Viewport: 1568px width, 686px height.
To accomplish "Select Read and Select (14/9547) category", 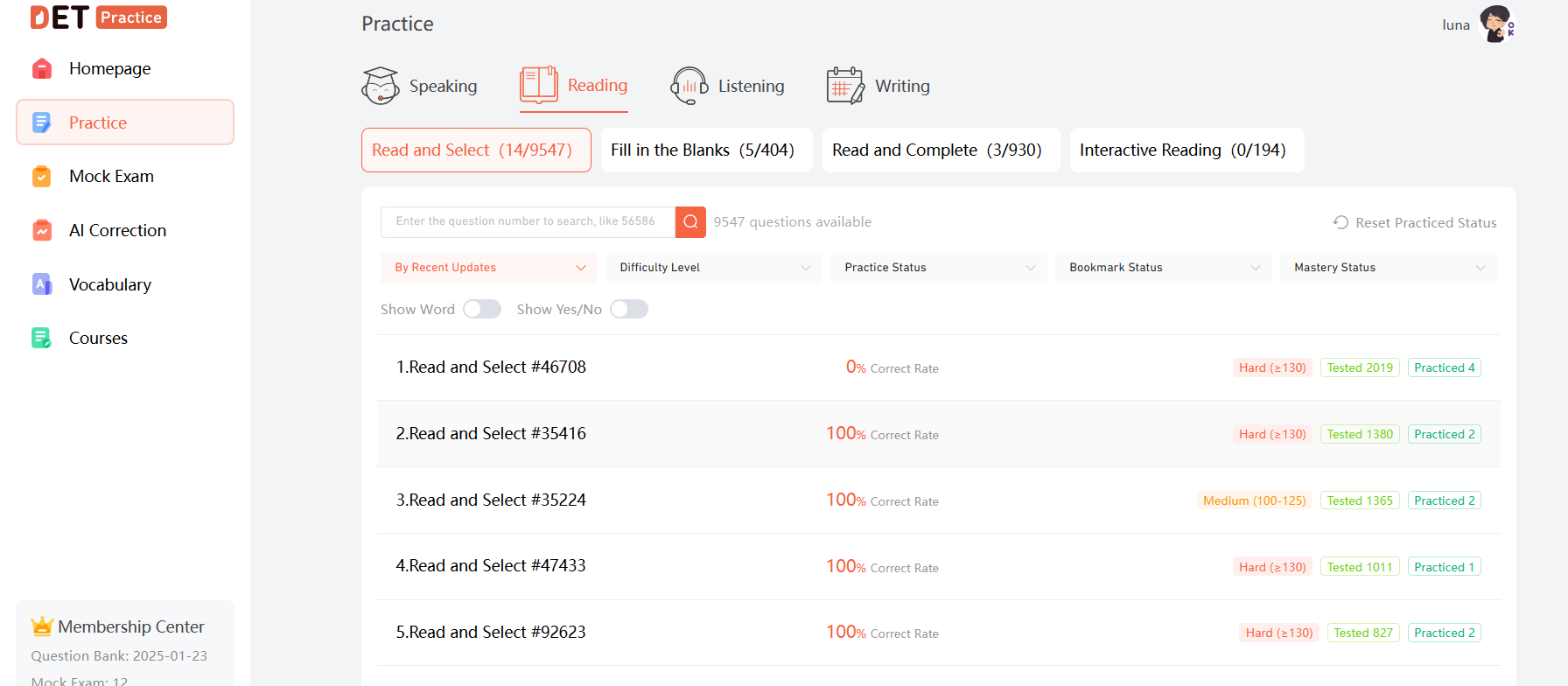I will pyautogui.click(x=476, y=150).
